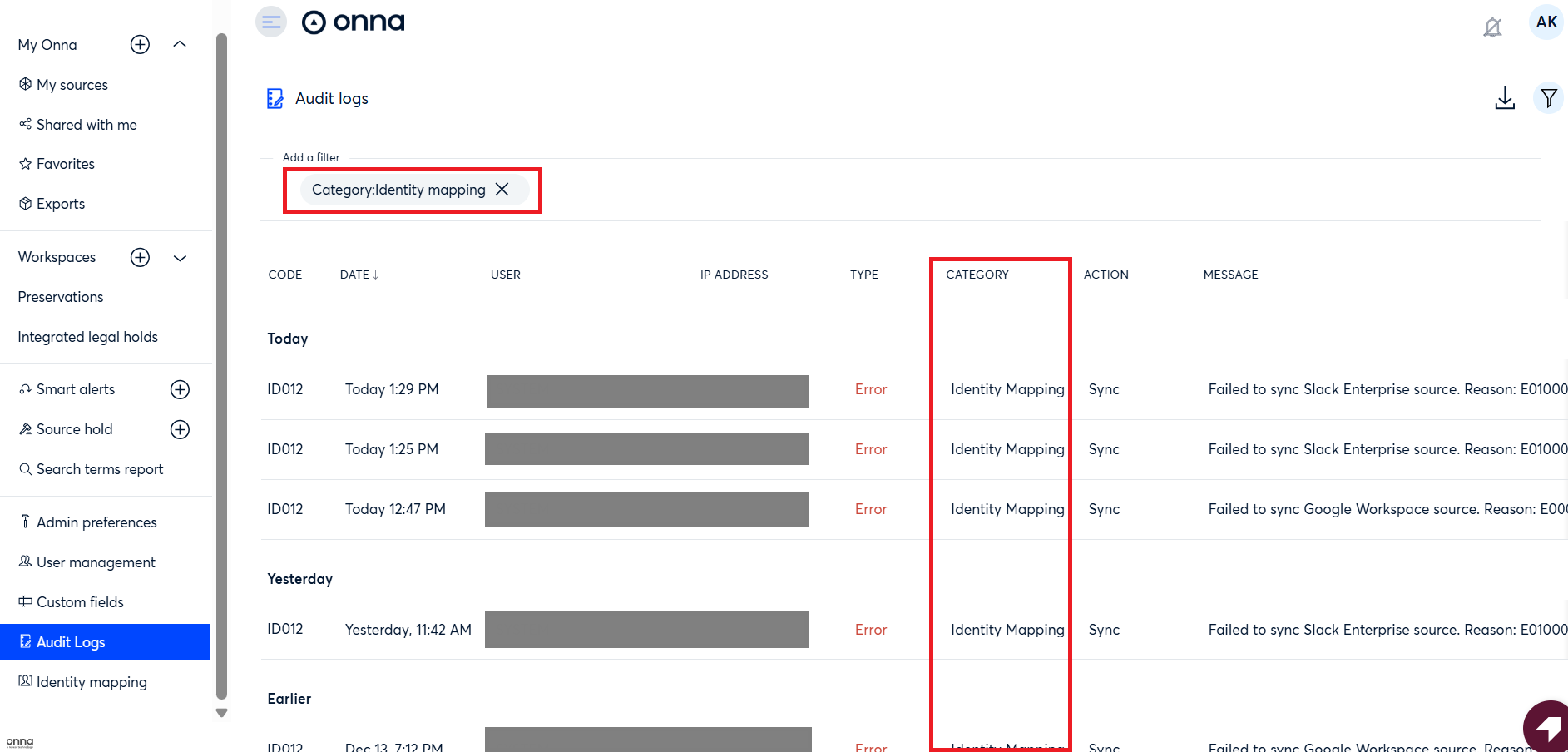
Task: Click the sidebar scrollbar down arrow
Action: pos(221,713)
